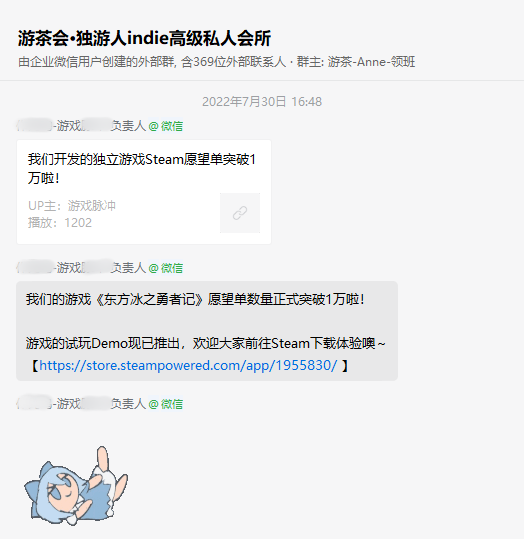Click the @微信 tag above the link card
Image resolution: width=524 pixels, height=539 pixels.
tap(166, 126)
